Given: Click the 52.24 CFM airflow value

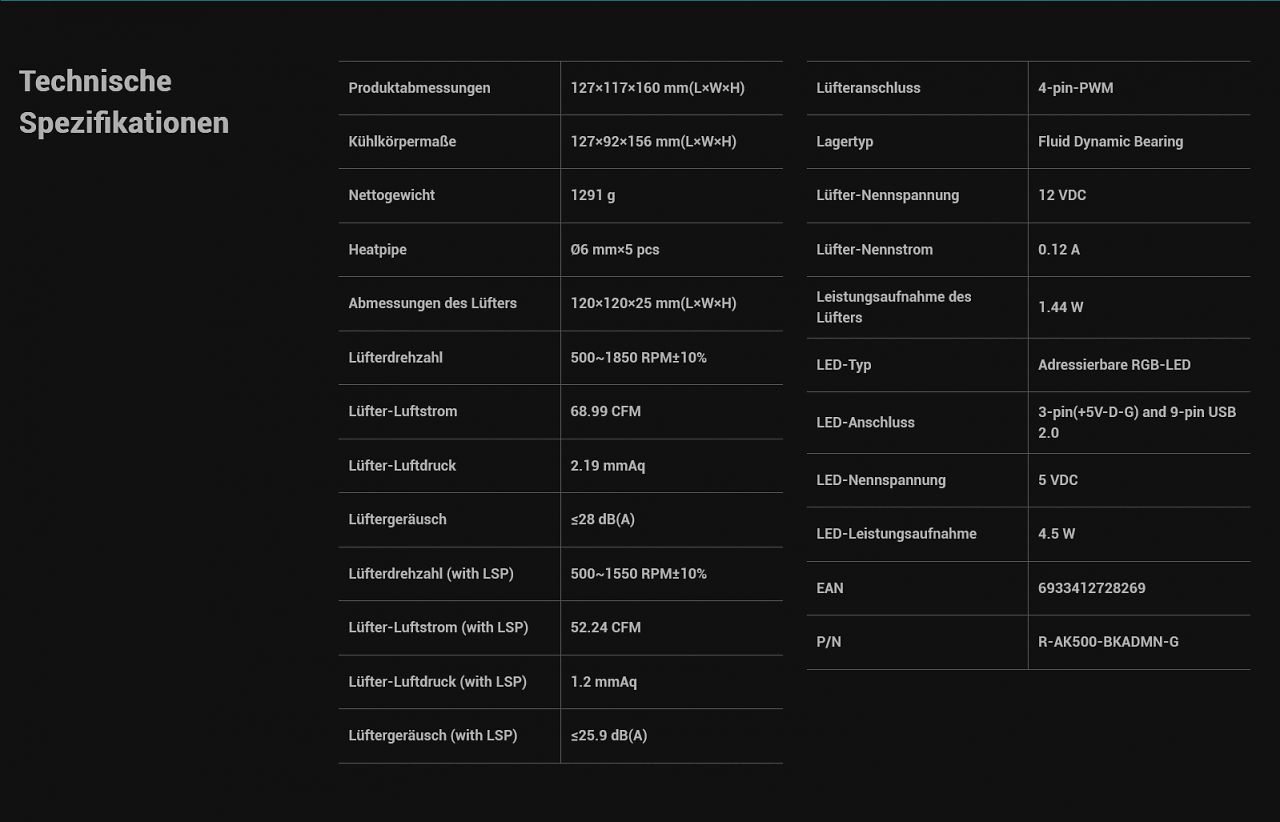Looking at the screenshot, I should [x=606, y=628].
